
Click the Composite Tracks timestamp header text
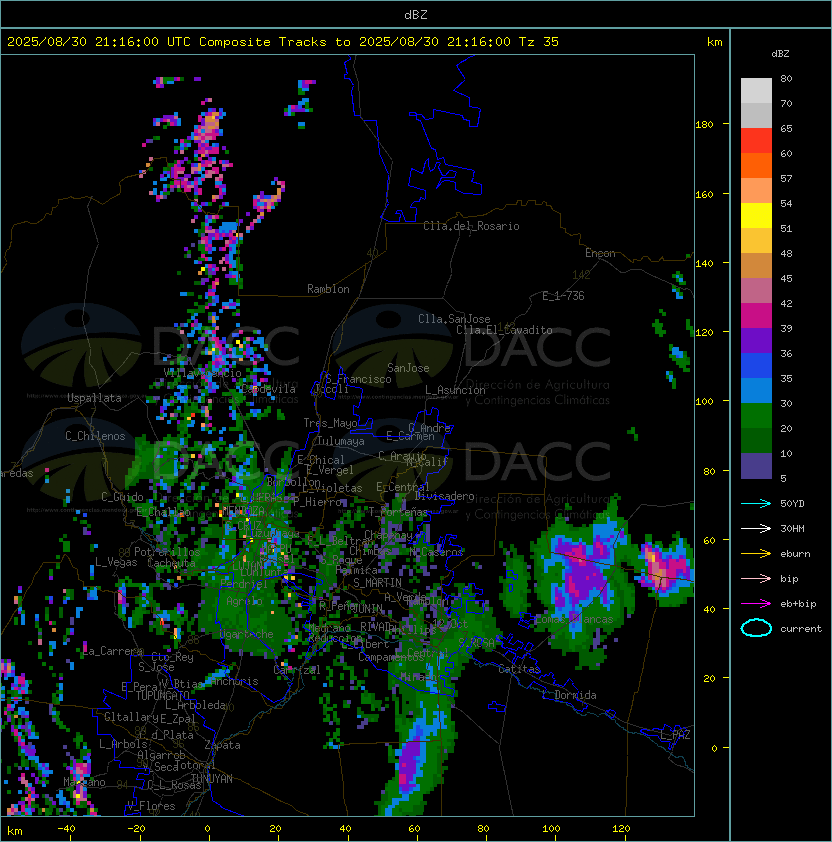click(283, 42)
